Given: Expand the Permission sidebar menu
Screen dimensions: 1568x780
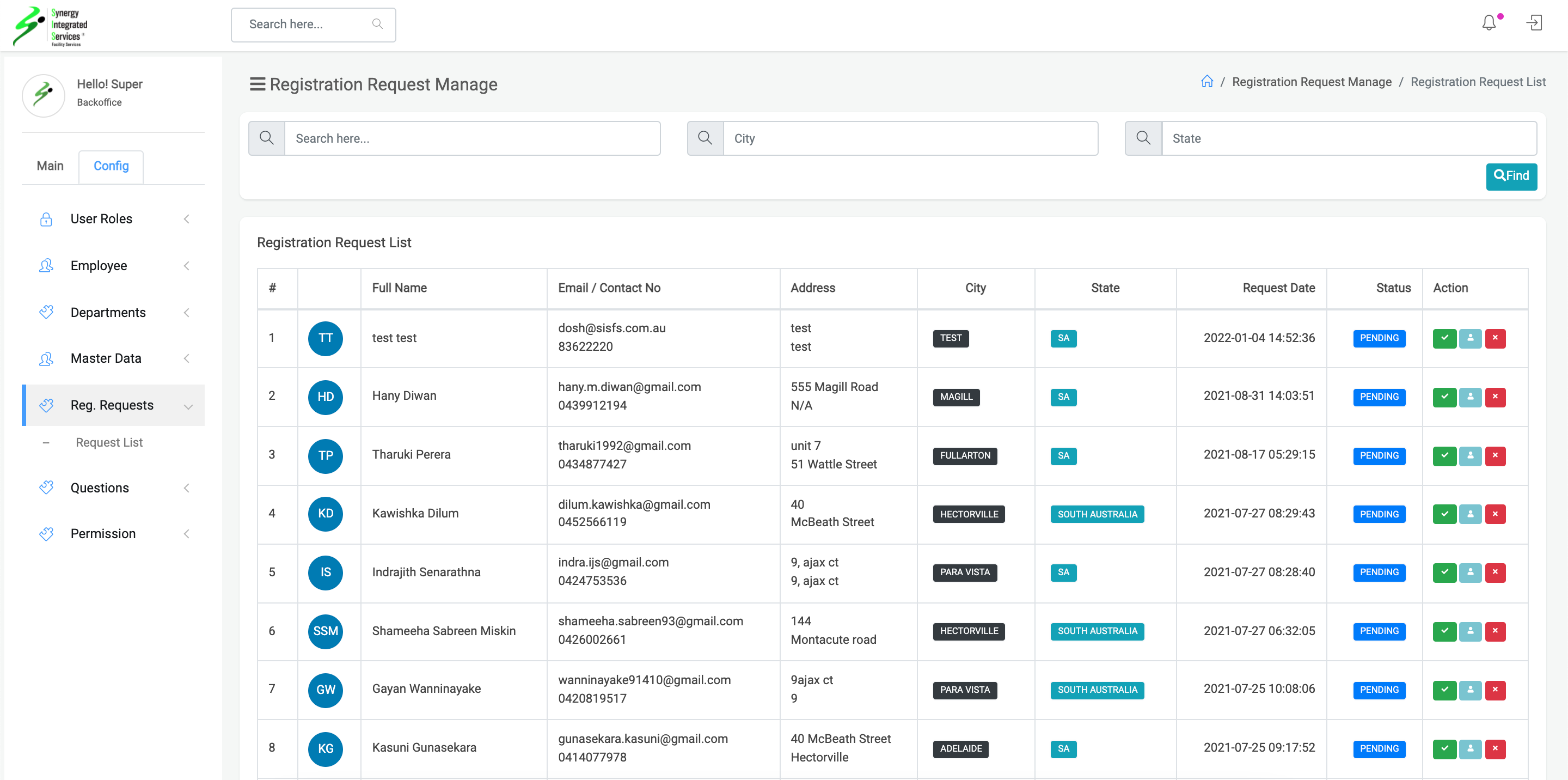Looking at the screenshot, I should pos(113,534).
